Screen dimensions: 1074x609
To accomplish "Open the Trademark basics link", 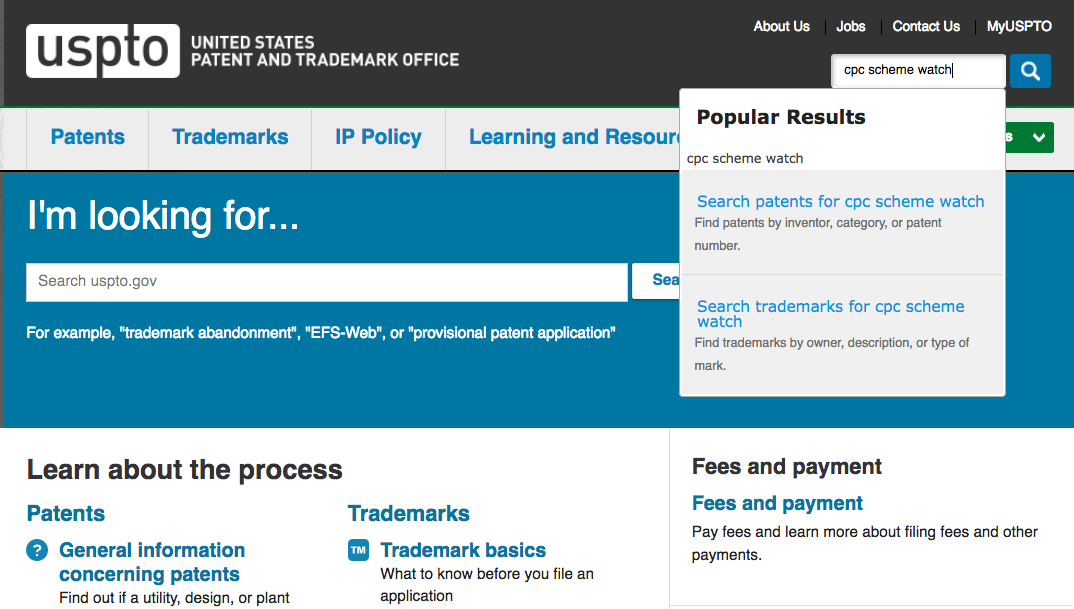I will (463, 550).
